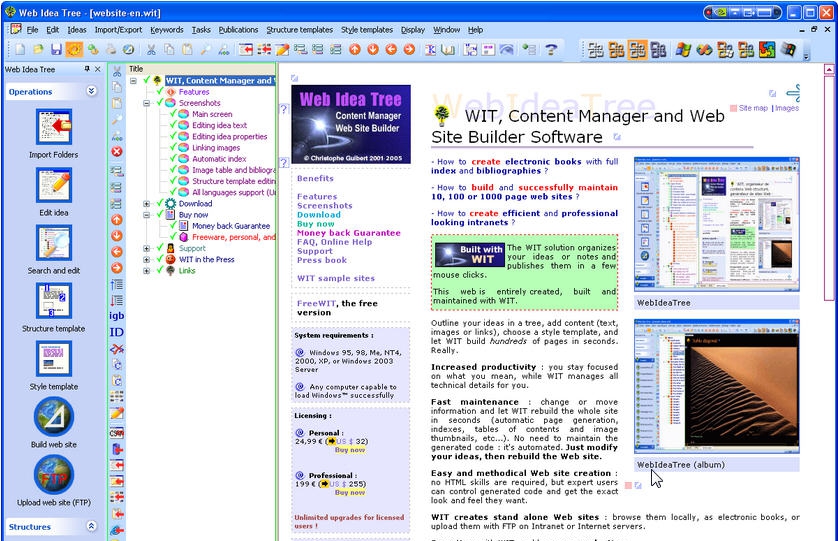Image resolution: width=838 pixels, height=541 pixels.
Task: Collapse the Screenshots tree node
Action: [146, 103]
